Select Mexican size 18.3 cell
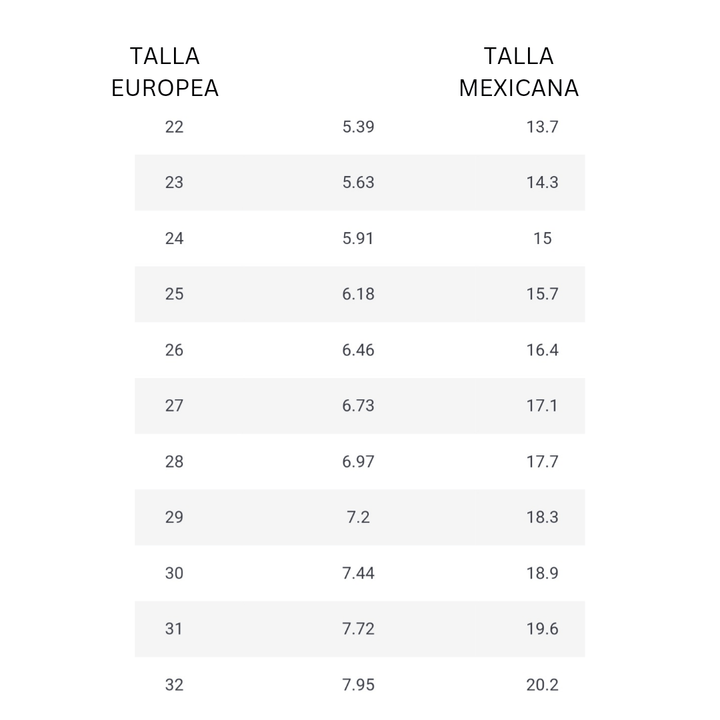 click(x=542, y=518)
